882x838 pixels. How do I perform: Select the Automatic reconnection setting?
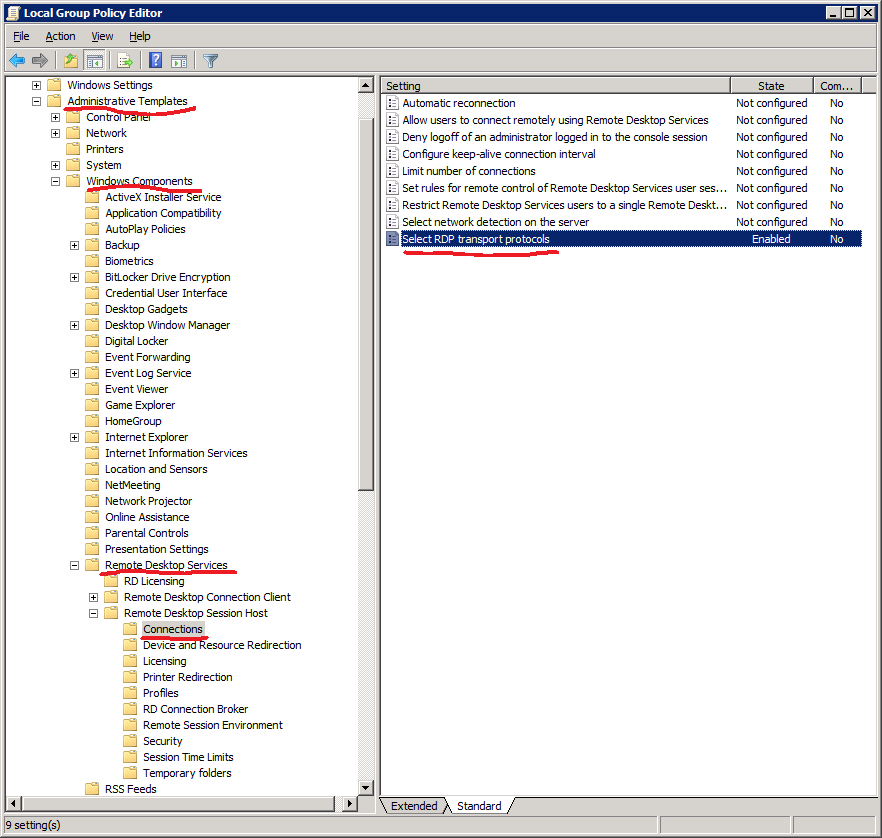[x=457, y=103]
